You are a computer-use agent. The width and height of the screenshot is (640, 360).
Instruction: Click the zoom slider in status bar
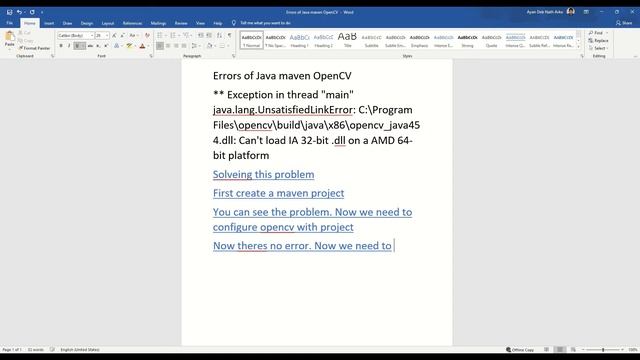coord(603,350)
